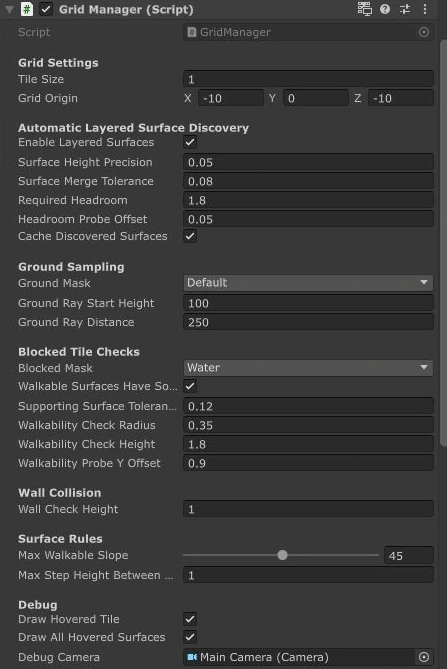Viewport: 447px width, 669px height.
Task: Edit the Walkability Check Radius value
Action: click(x=308, y=425)
